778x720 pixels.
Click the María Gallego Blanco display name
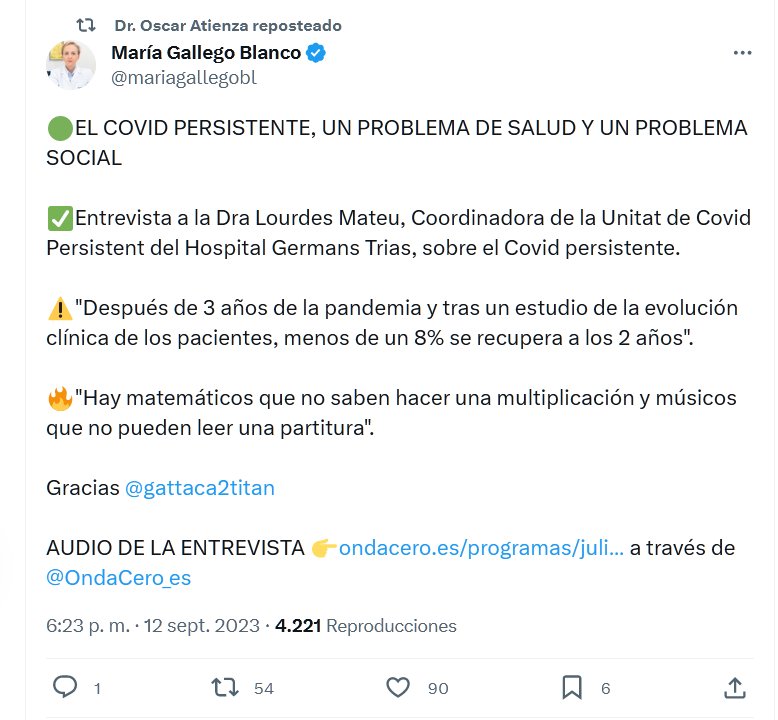pos(206,53)
